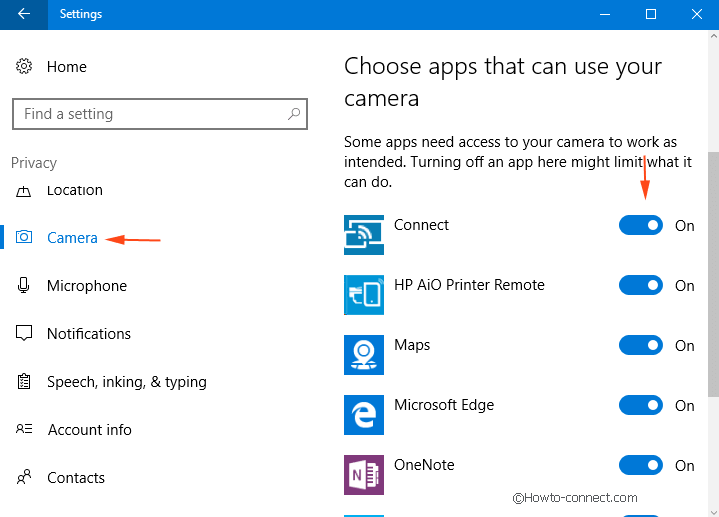This screenshot has width=719, height=517.
Task: Open the Microphone privacy page
Action: [87, 286]
